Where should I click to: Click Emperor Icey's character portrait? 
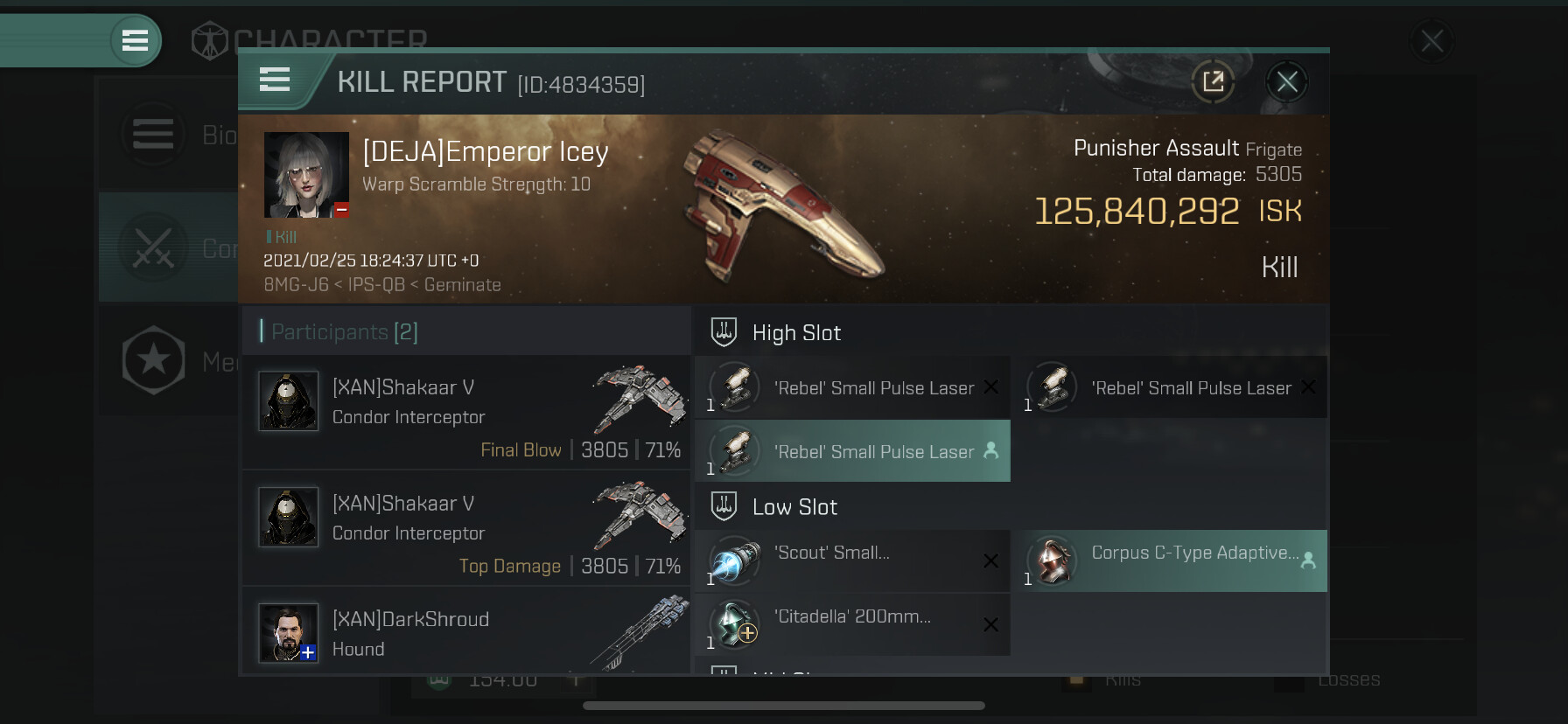[x=306, y=175]
